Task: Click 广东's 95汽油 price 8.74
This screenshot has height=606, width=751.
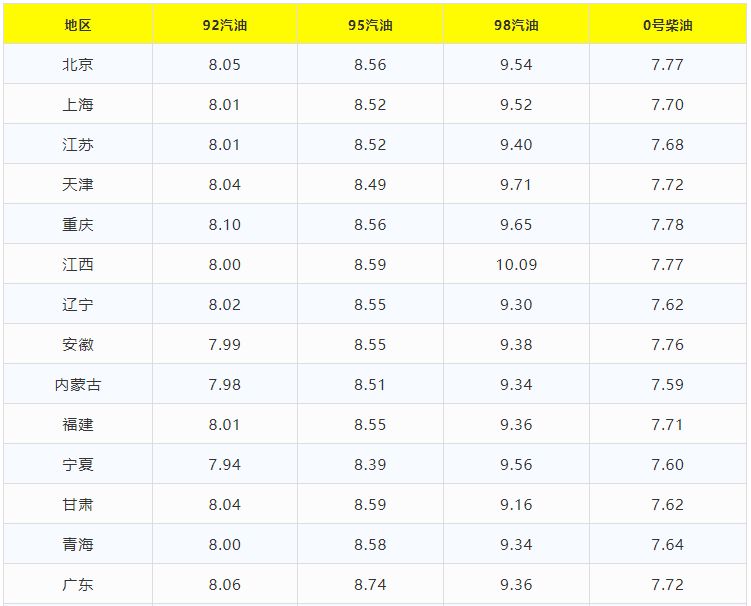Action: point(370,585)
